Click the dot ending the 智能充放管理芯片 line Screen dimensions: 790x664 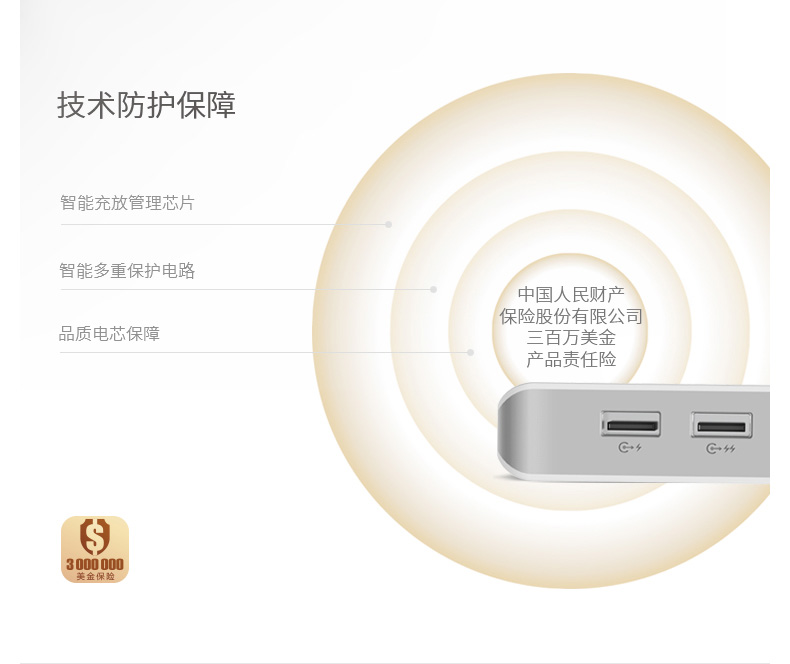click(388, 224)
